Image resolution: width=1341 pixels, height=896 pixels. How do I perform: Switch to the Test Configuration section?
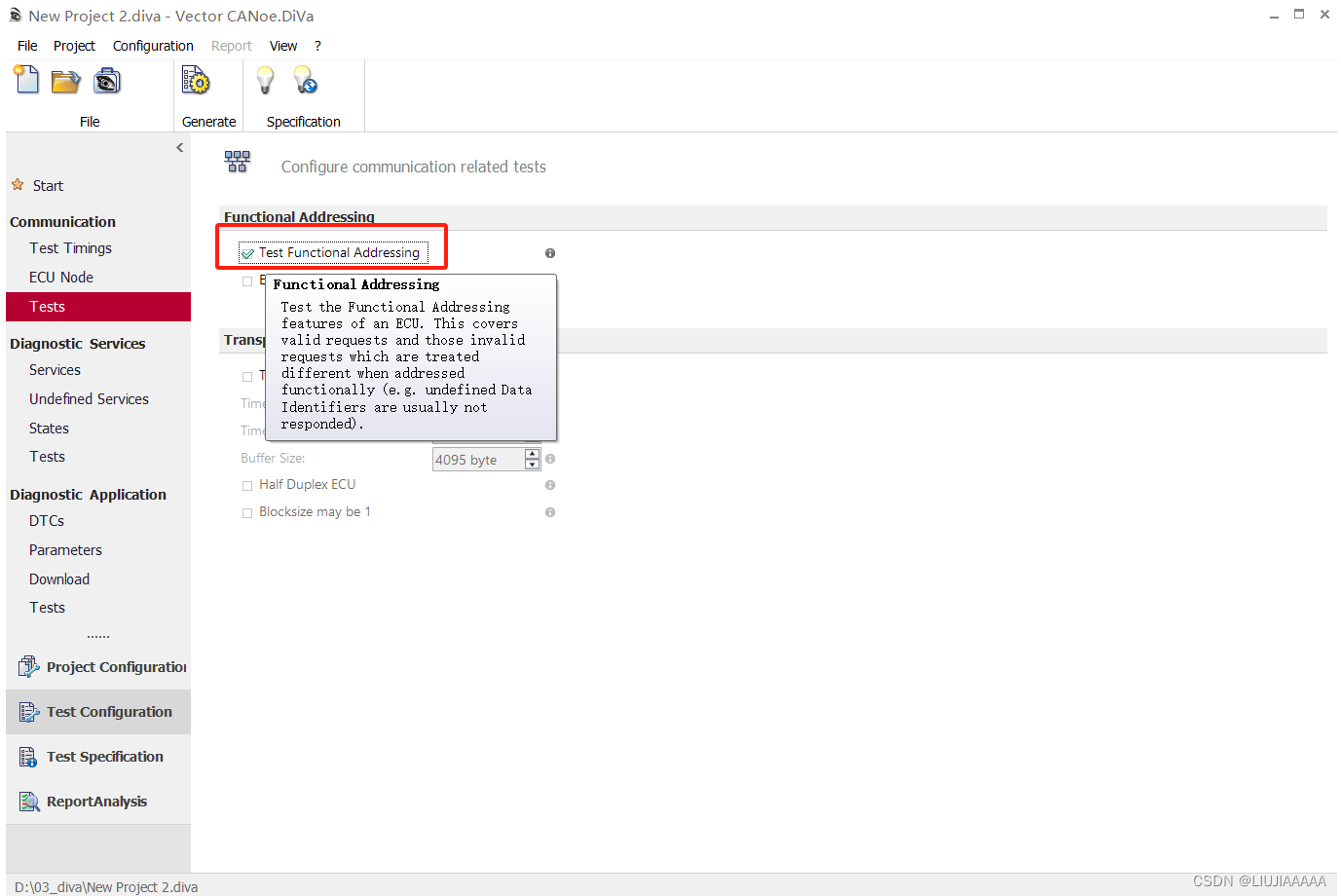pyautogui.click(x=98, y=712)
